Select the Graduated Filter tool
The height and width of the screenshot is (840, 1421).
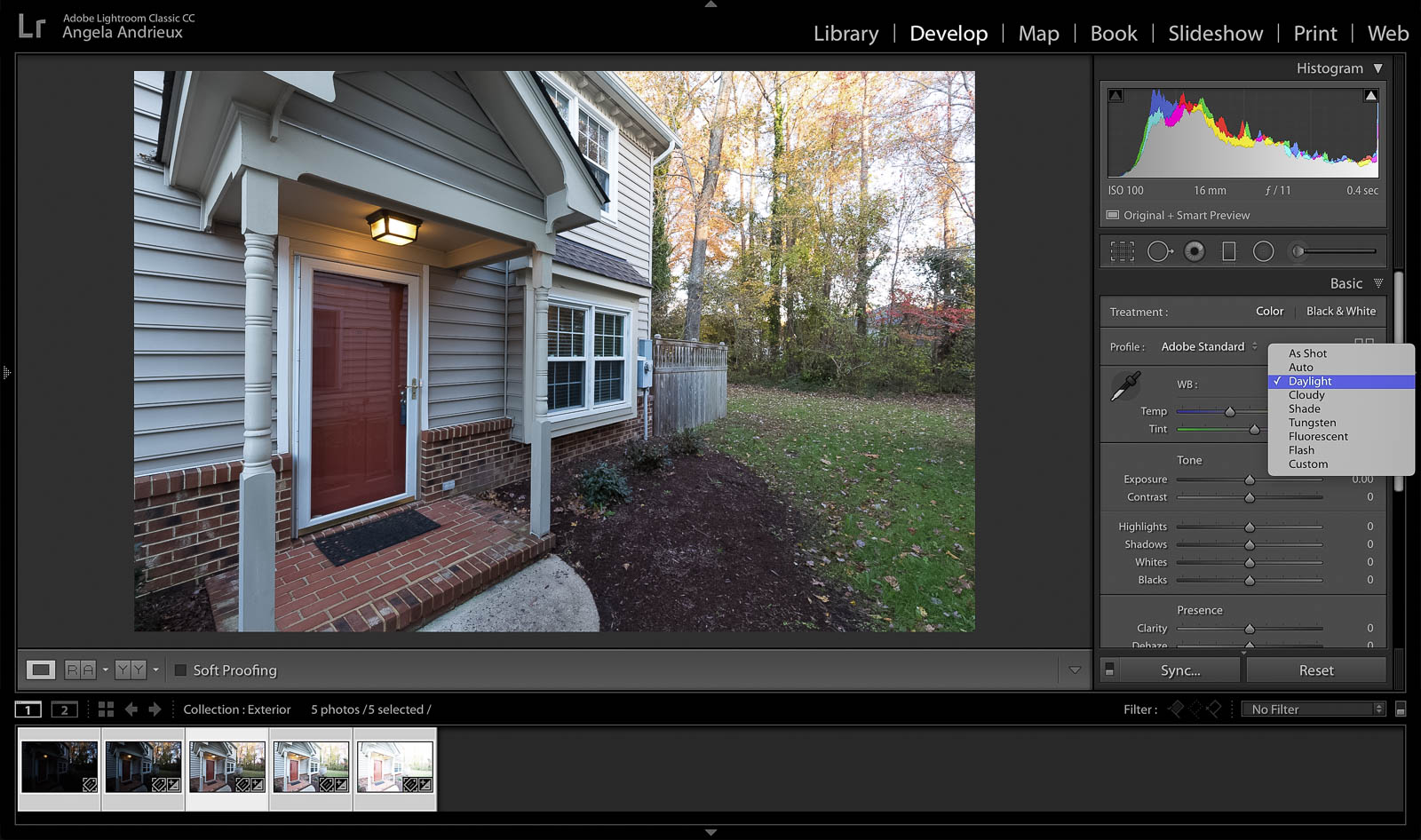[x=1229, y=252]
